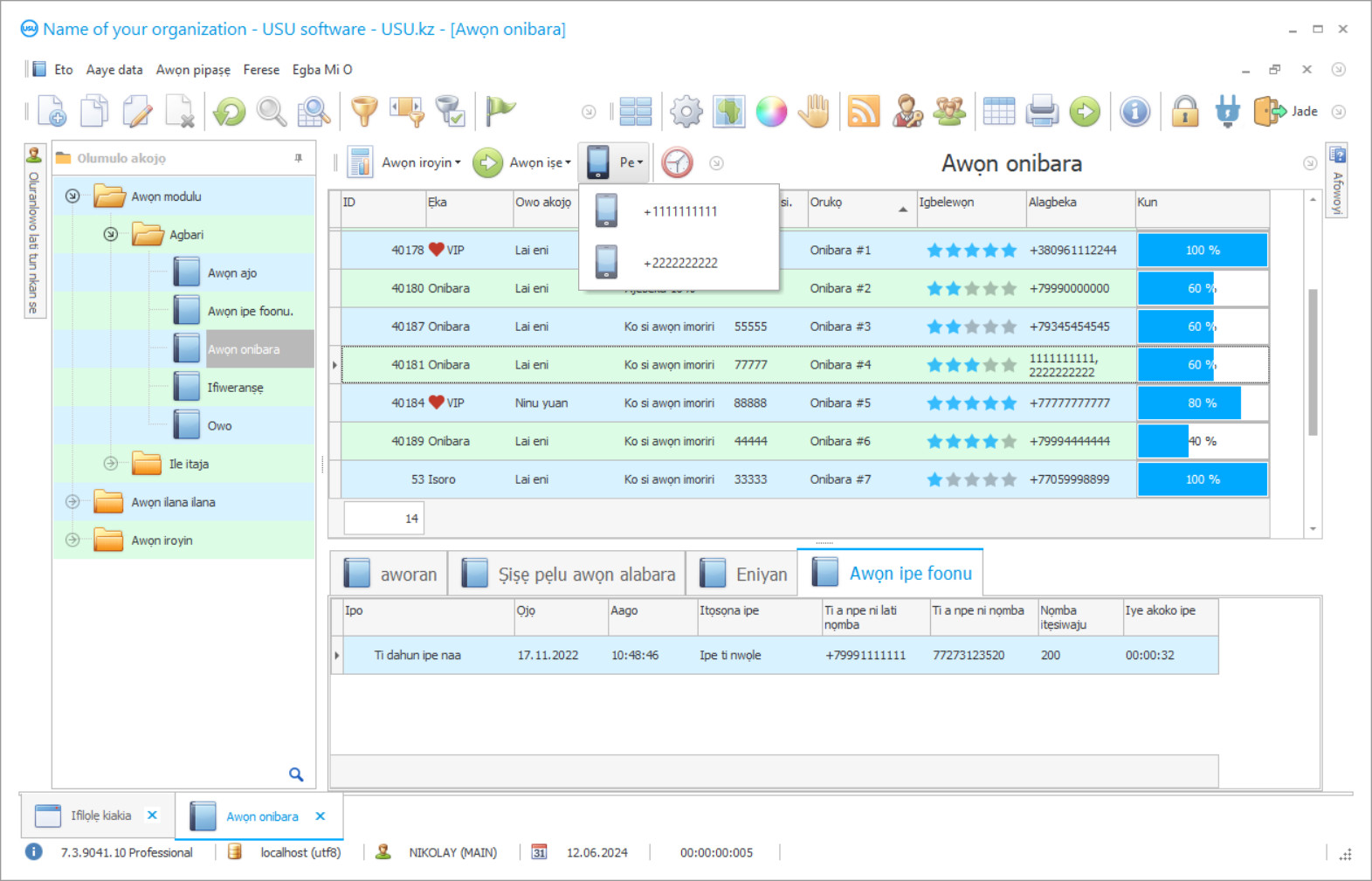
Task: Open the Aaye data menu
Action: (x=114, y=70)
